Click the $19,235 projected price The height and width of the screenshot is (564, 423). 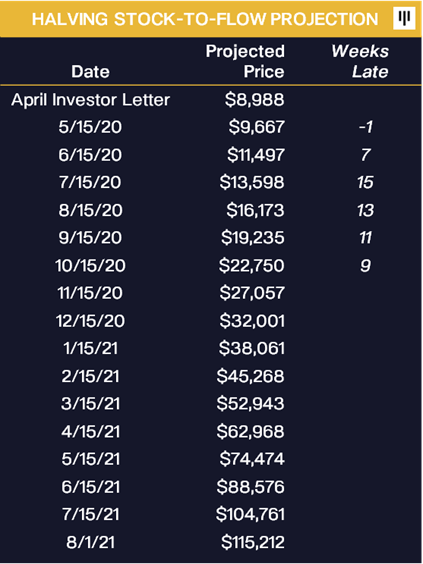point(253,238)
